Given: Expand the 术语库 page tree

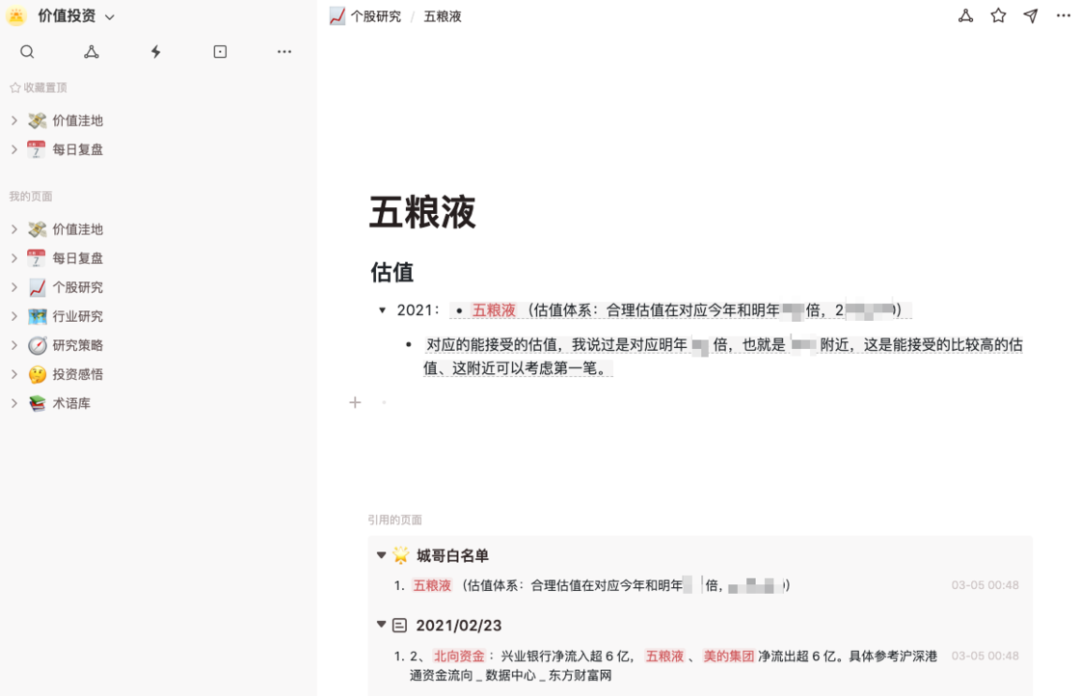Looking at the screenshot, I should tap(14, 404).
